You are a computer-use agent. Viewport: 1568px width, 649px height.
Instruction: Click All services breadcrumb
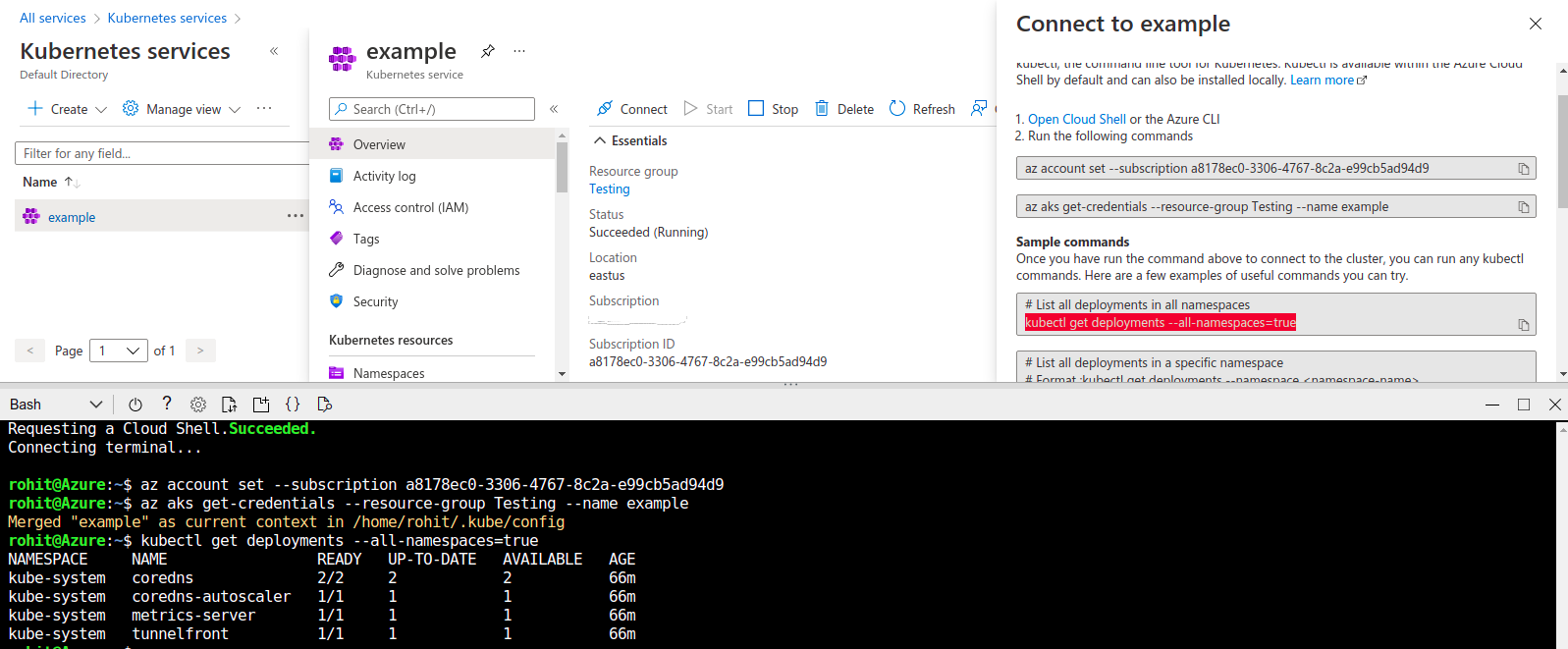53,18
